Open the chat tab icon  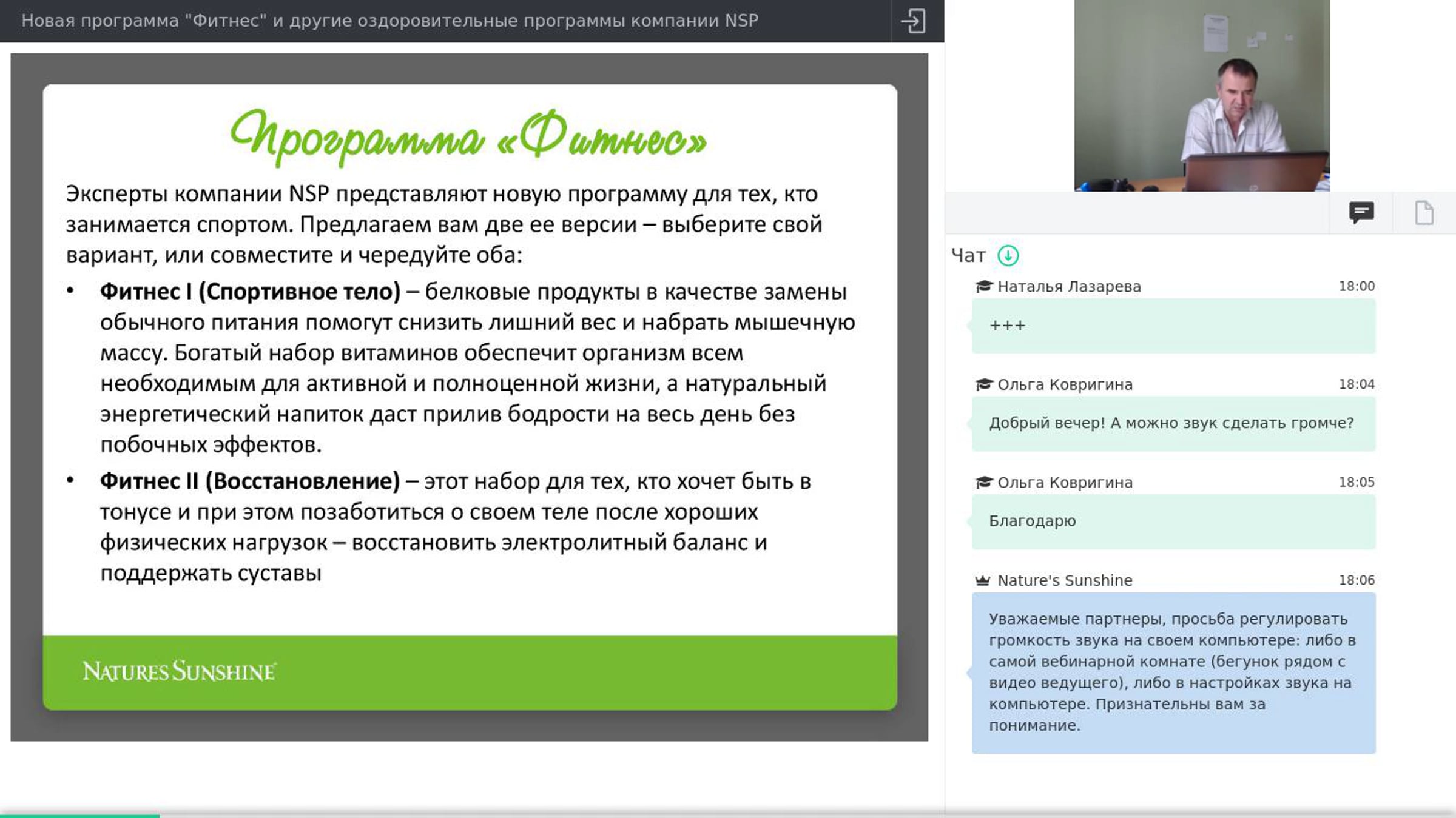(1361, 213)
